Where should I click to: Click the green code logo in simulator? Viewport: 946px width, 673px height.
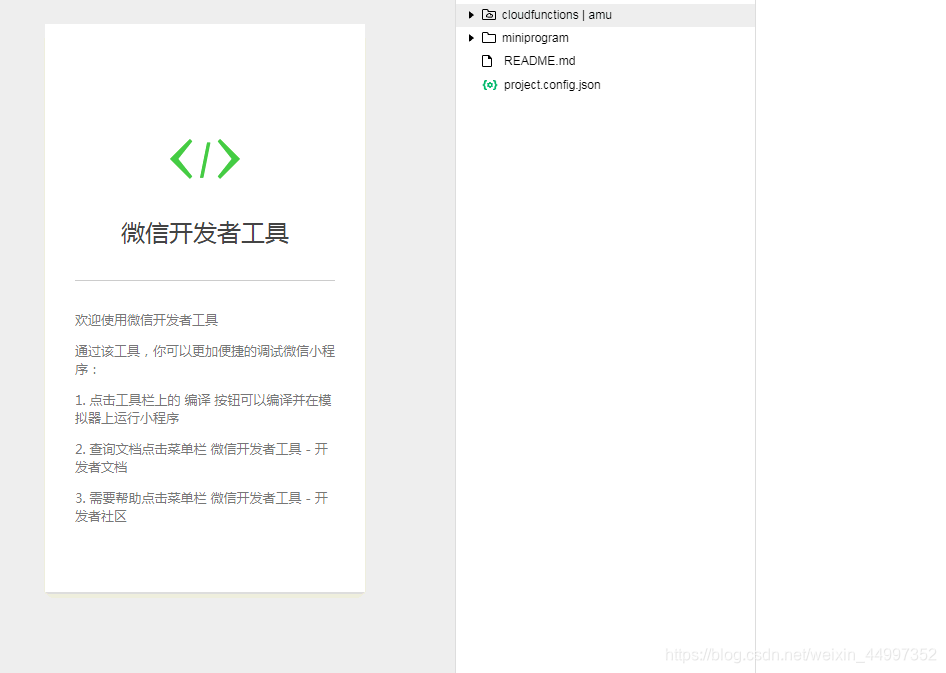205,159
